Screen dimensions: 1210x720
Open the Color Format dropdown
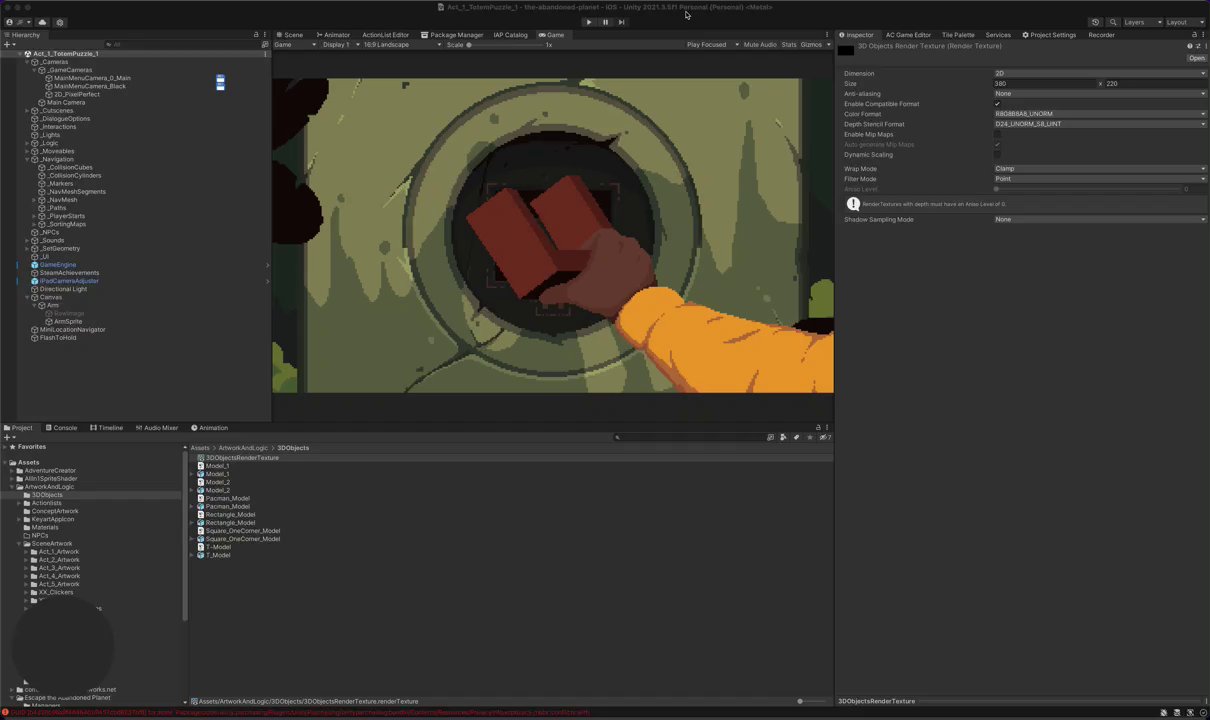pos(1100,114)
